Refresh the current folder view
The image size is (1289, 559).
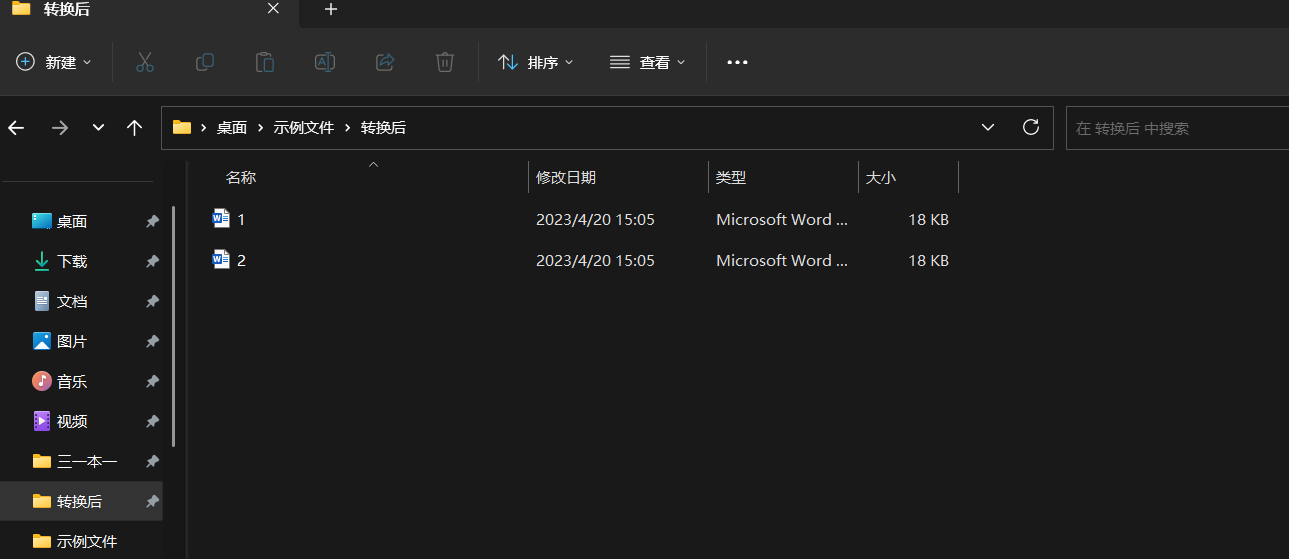[1031, 127]
